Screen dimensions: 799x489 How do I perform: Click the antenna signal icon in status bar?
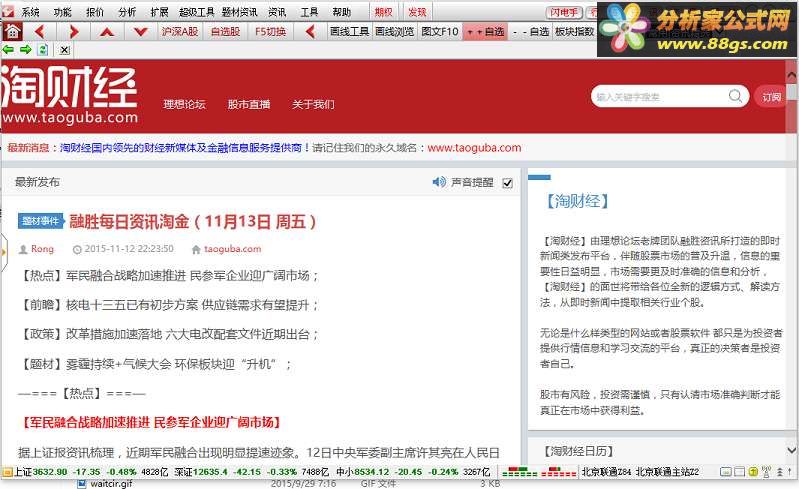tap(766, 472)
